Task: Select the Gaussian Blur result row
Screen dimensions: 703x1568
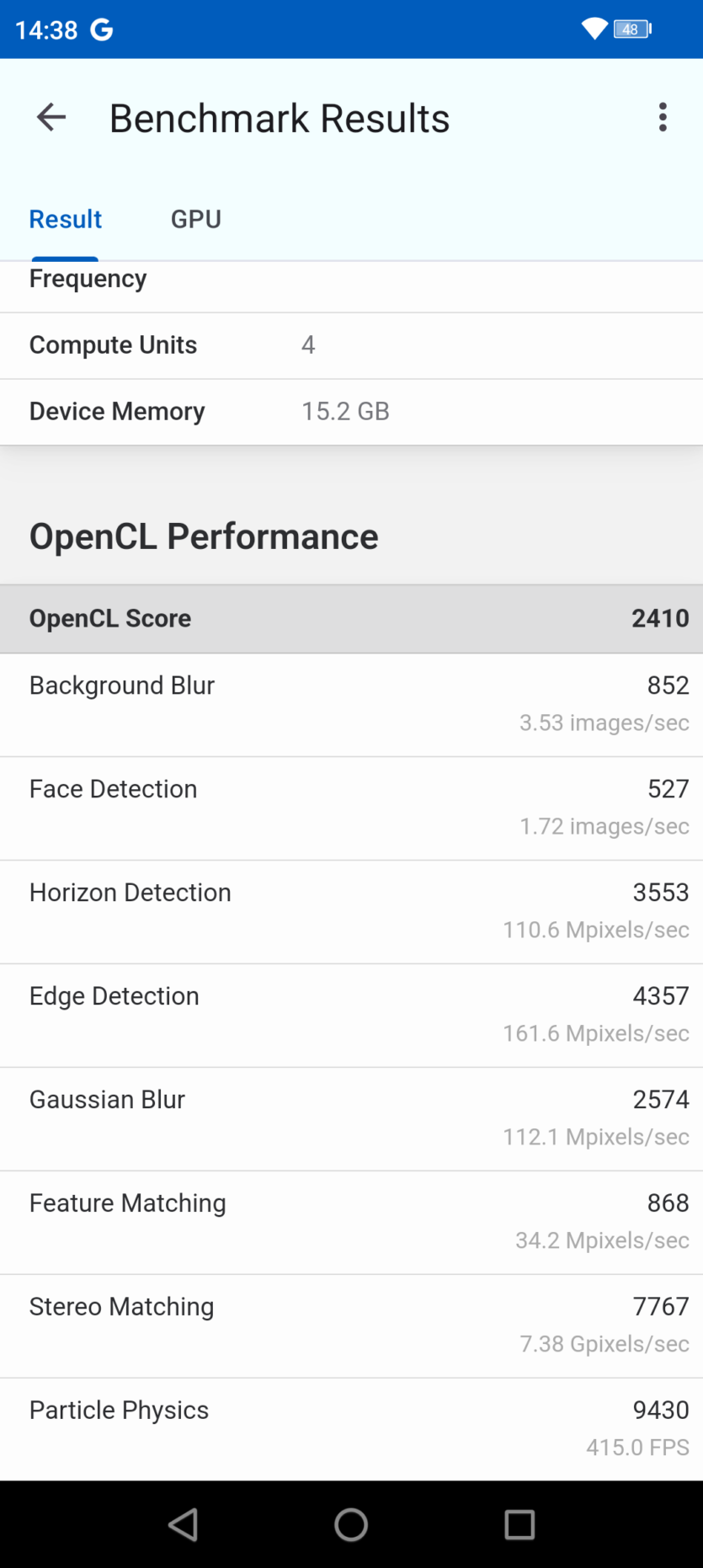Action: pyautogui.click(x=351, y=1118)
